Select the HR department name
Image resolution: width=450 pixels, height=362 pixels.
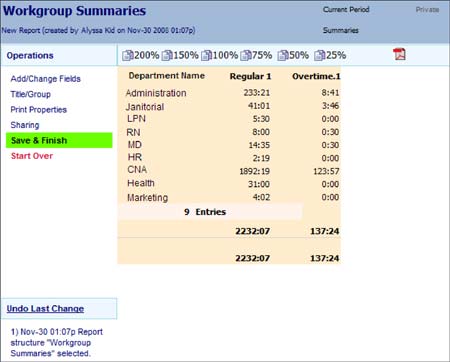[135, 157]
